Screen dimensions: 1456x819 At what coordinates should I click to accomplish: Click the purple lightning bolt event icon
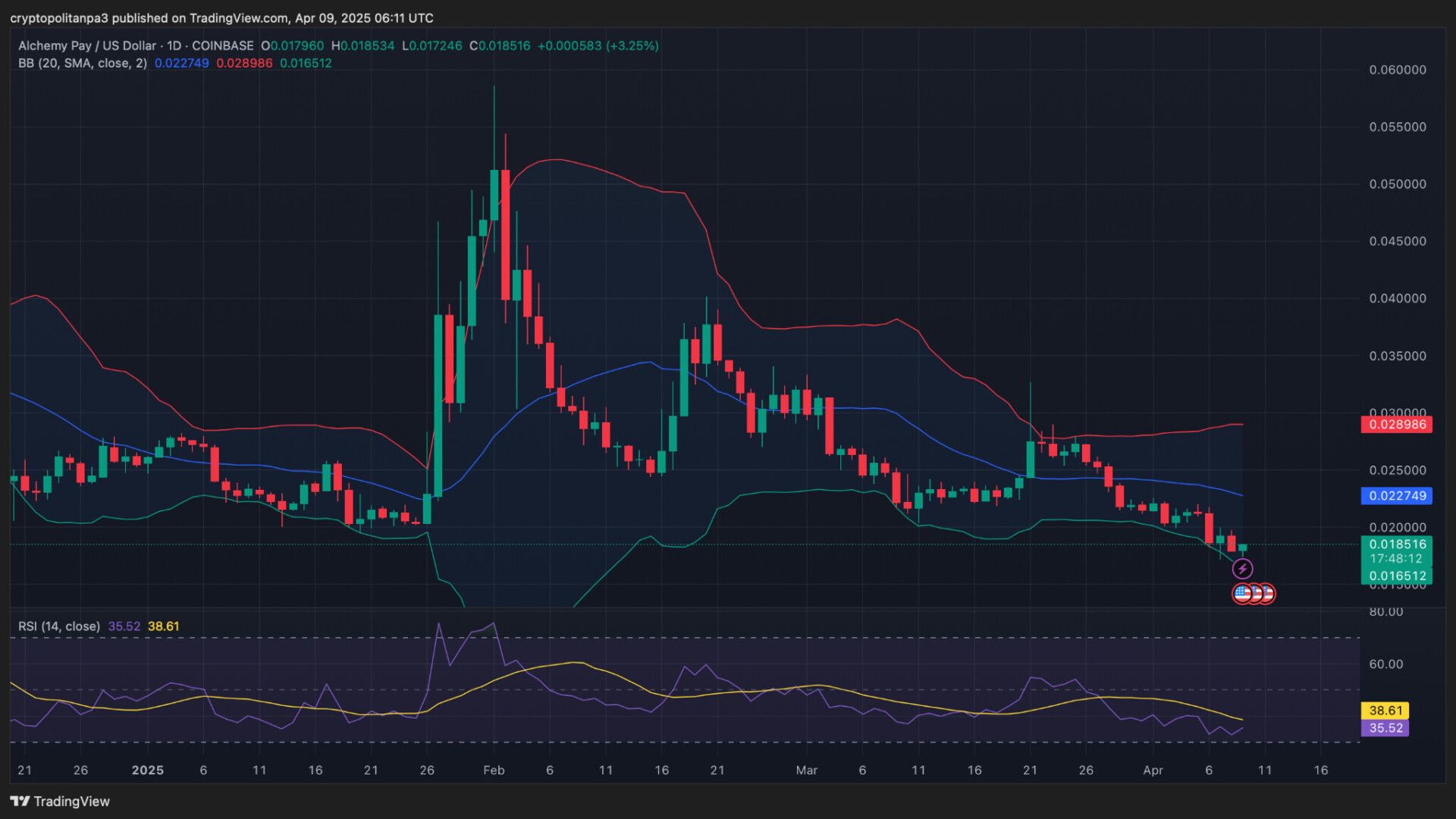coord(1242,569)
